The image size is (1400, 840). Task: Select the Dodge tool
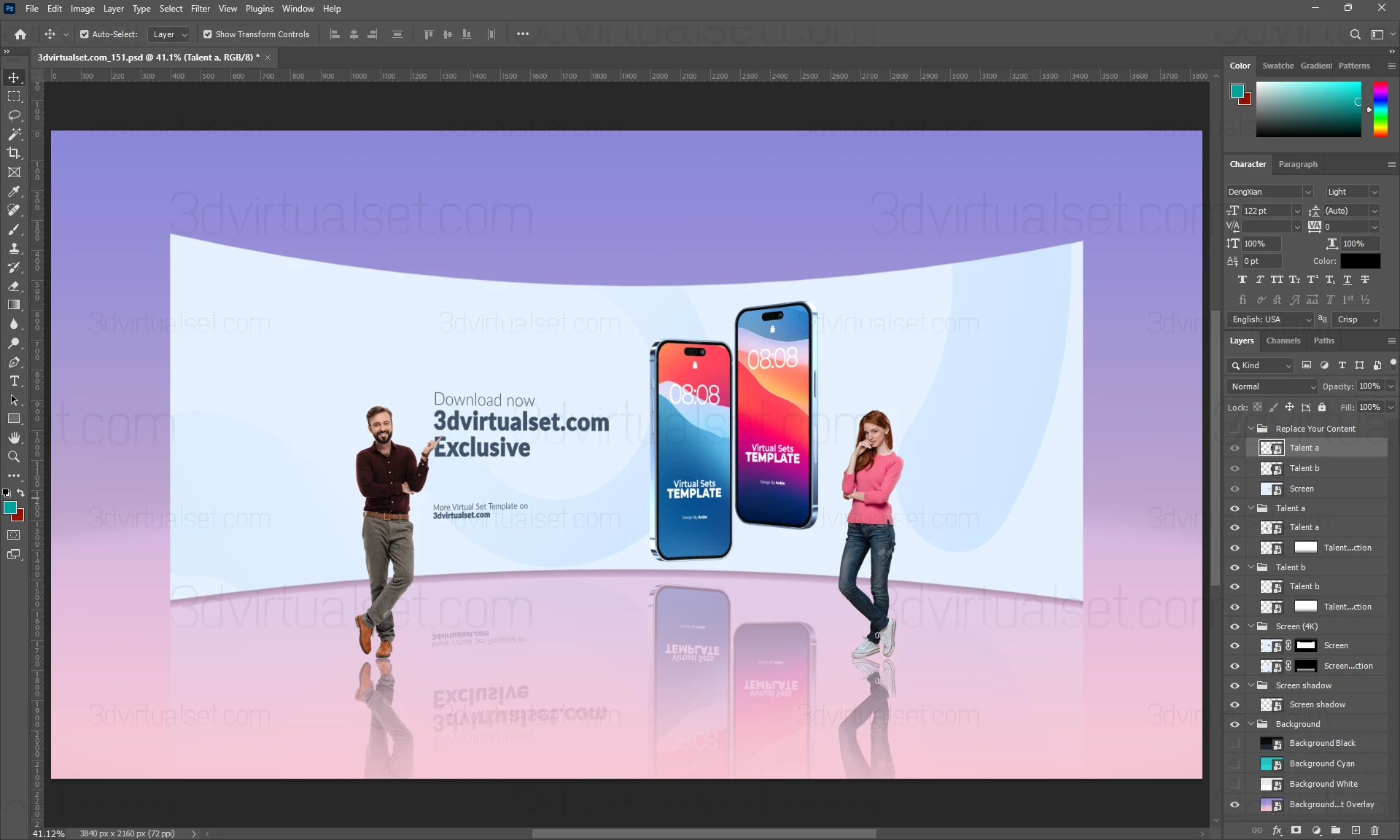click(x=14, y=343)
